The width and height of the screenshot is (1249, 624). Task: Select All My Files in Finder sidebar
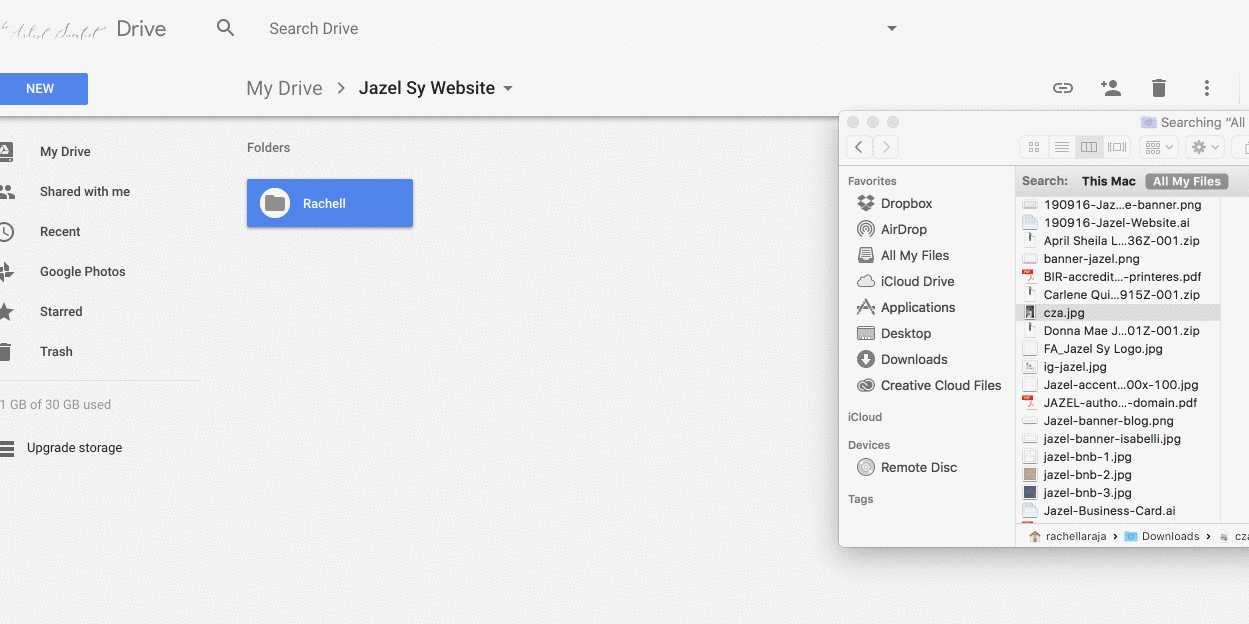click(x=915, y=255)
